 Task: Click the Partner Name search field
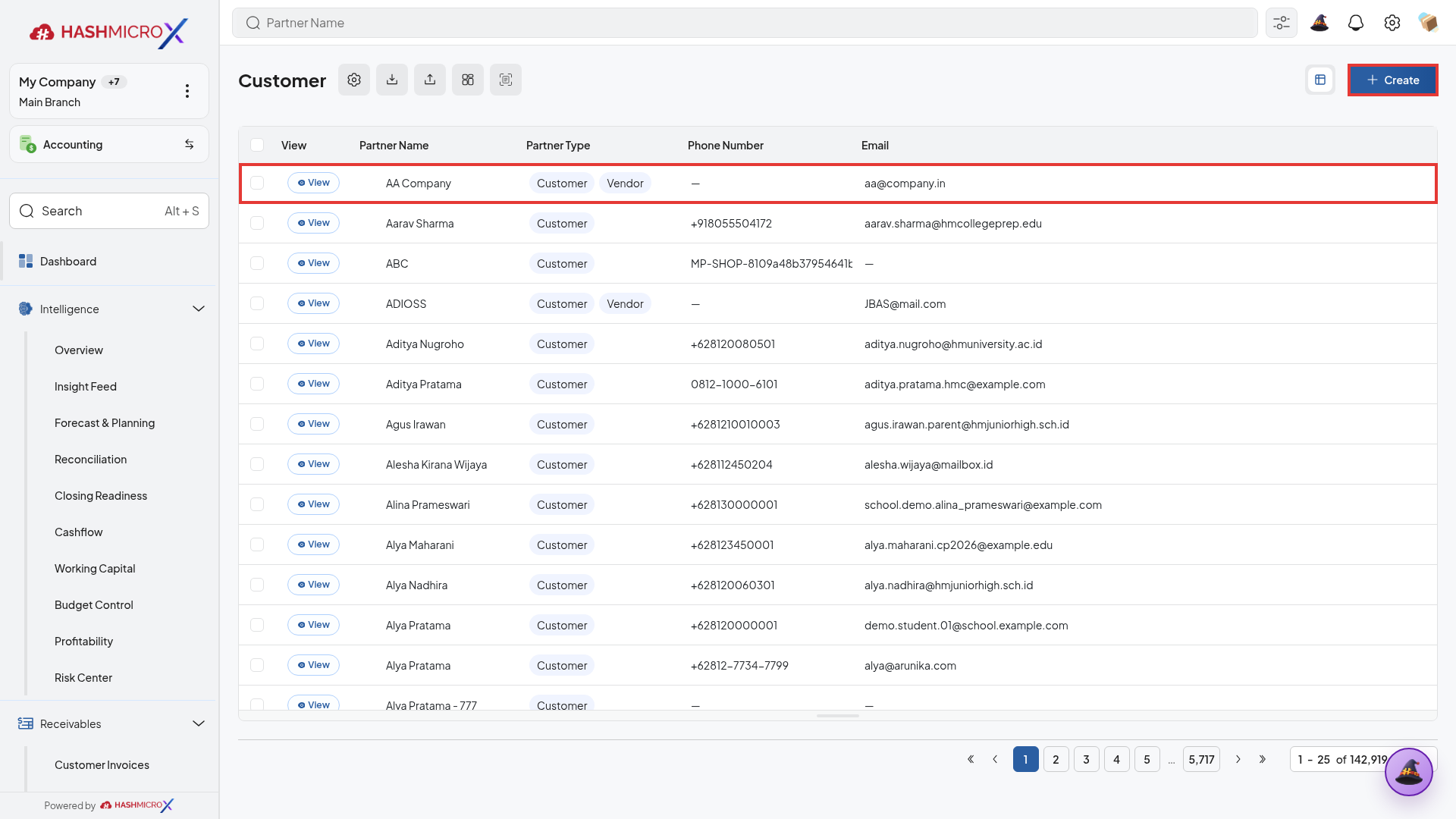[x=745, y=23]
